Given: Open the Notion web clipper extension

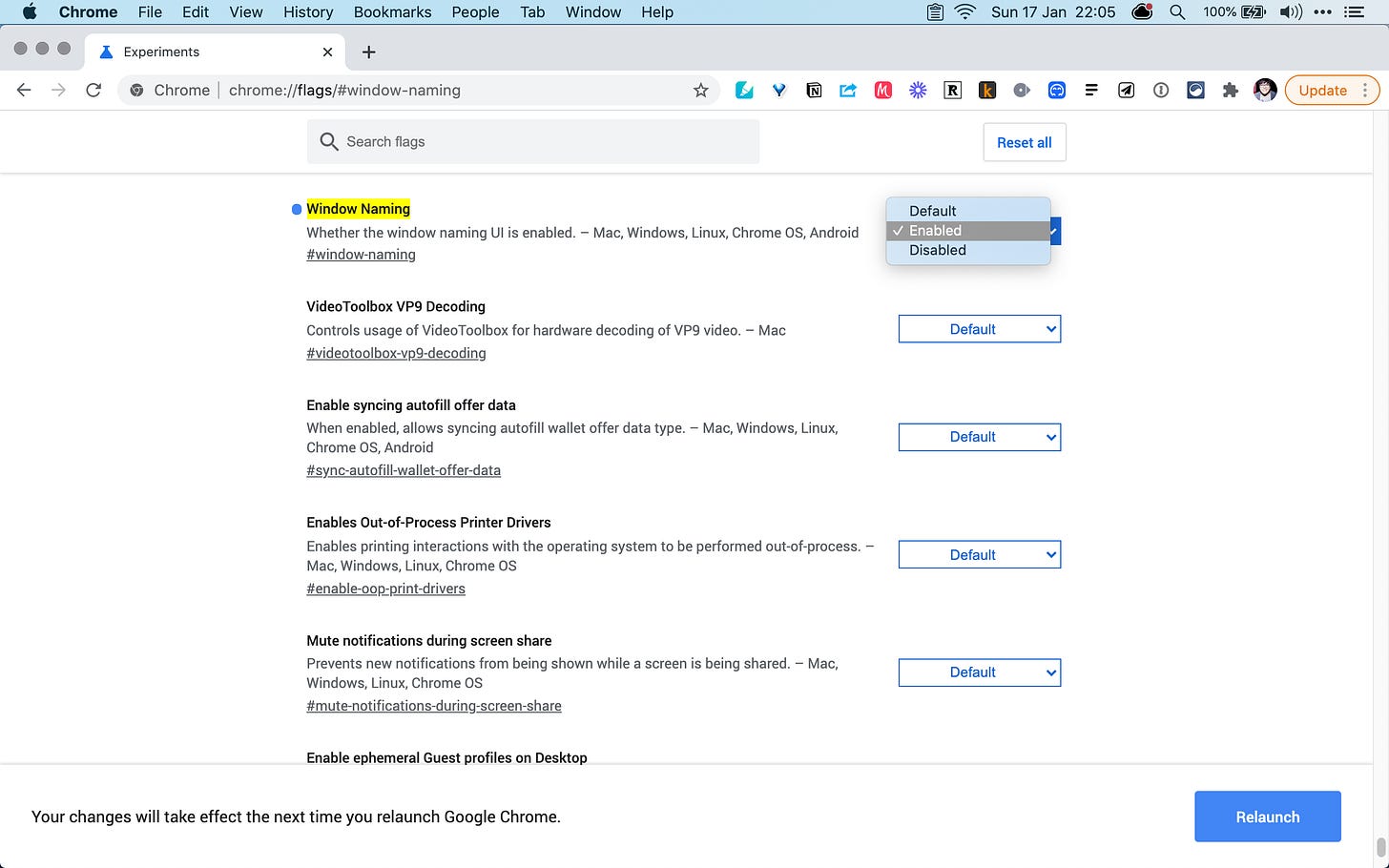Looking at the screenshot, I should coord(814,90).
